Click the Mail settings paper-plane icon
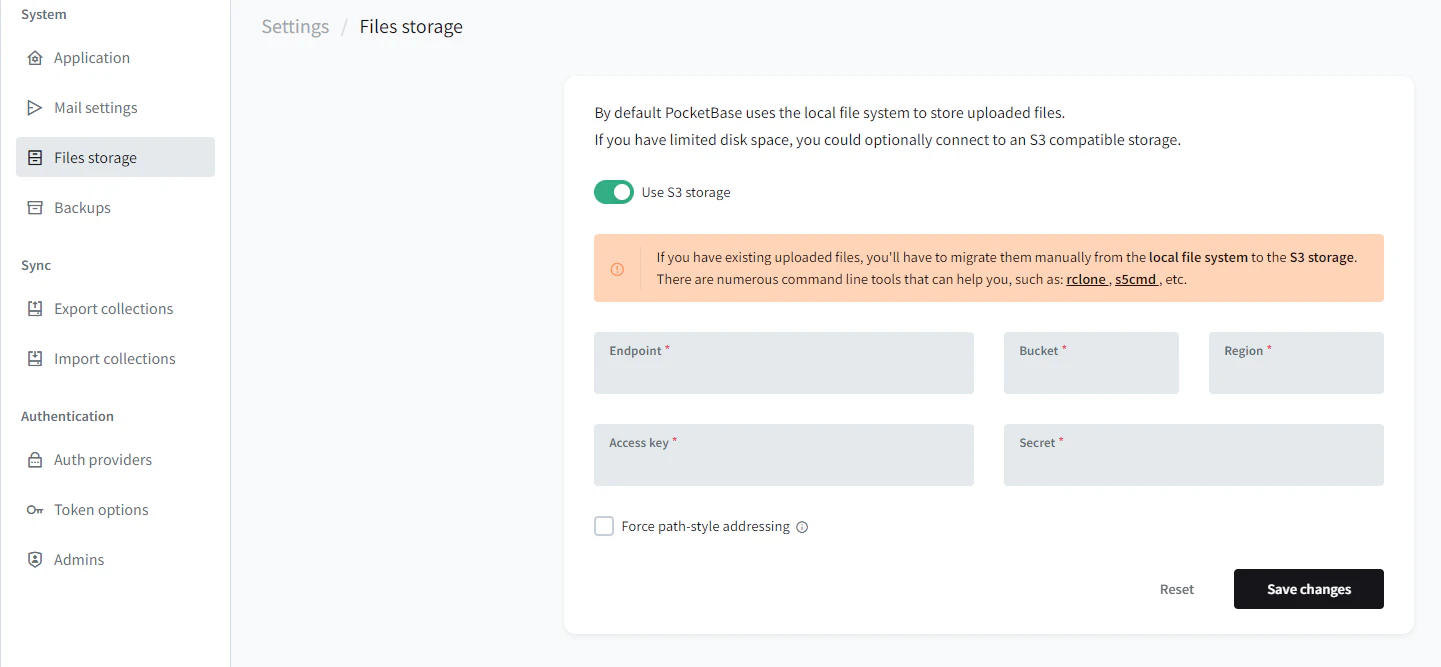 [x=35, y=108]
